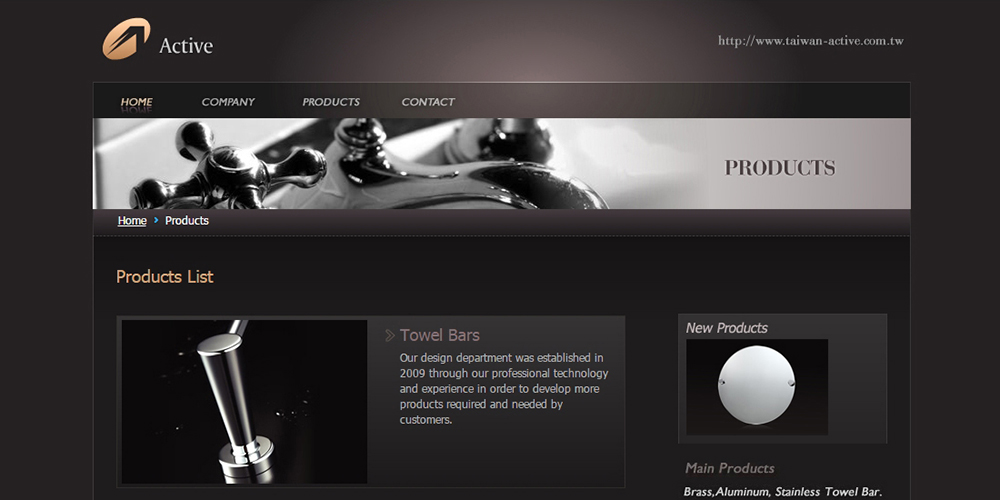Click the Products List heading
This screenshot has width=1000, height=500.
[165, 277]
